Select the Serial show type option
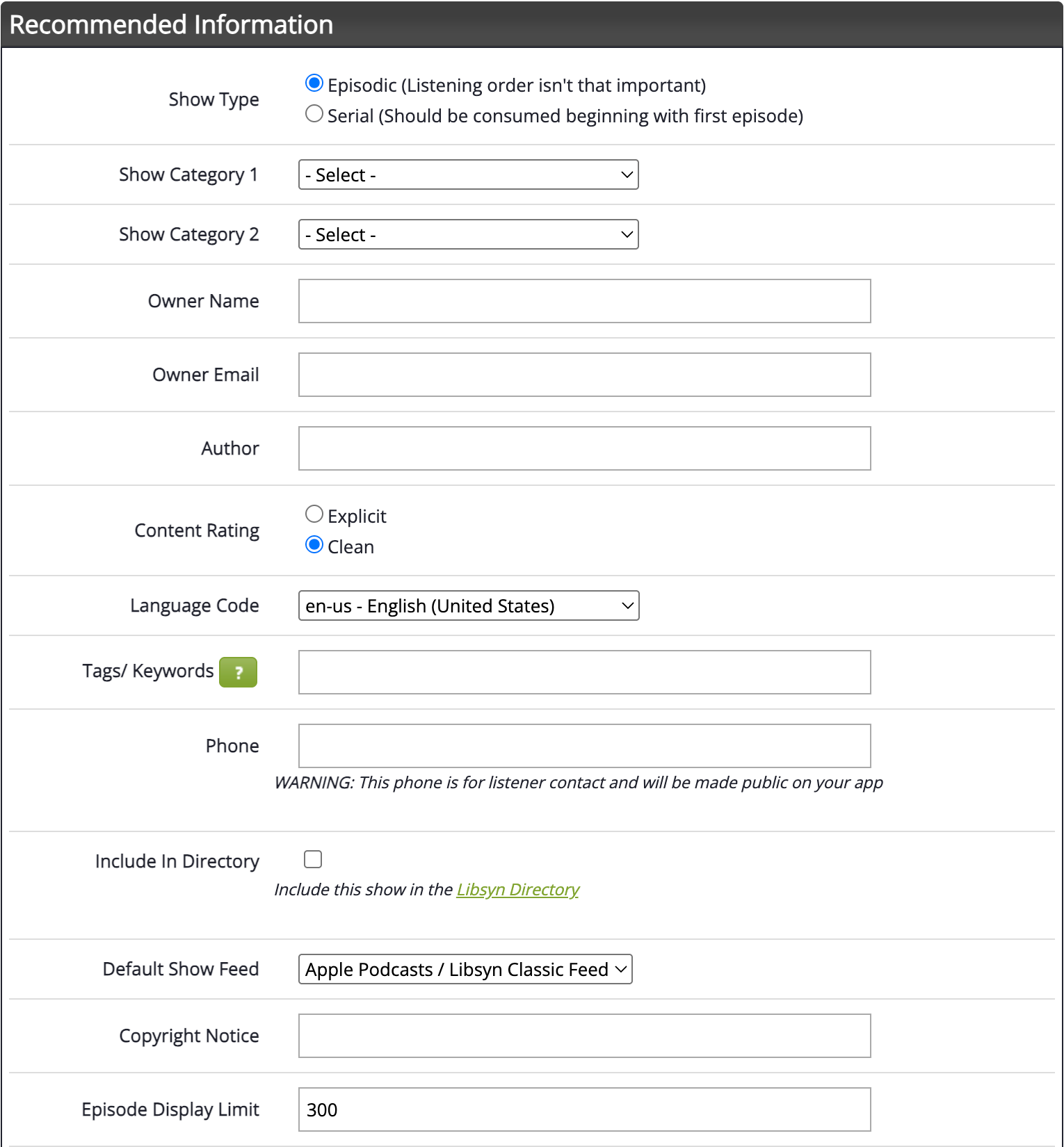The image size is (1064, 1147). [314, 114]
